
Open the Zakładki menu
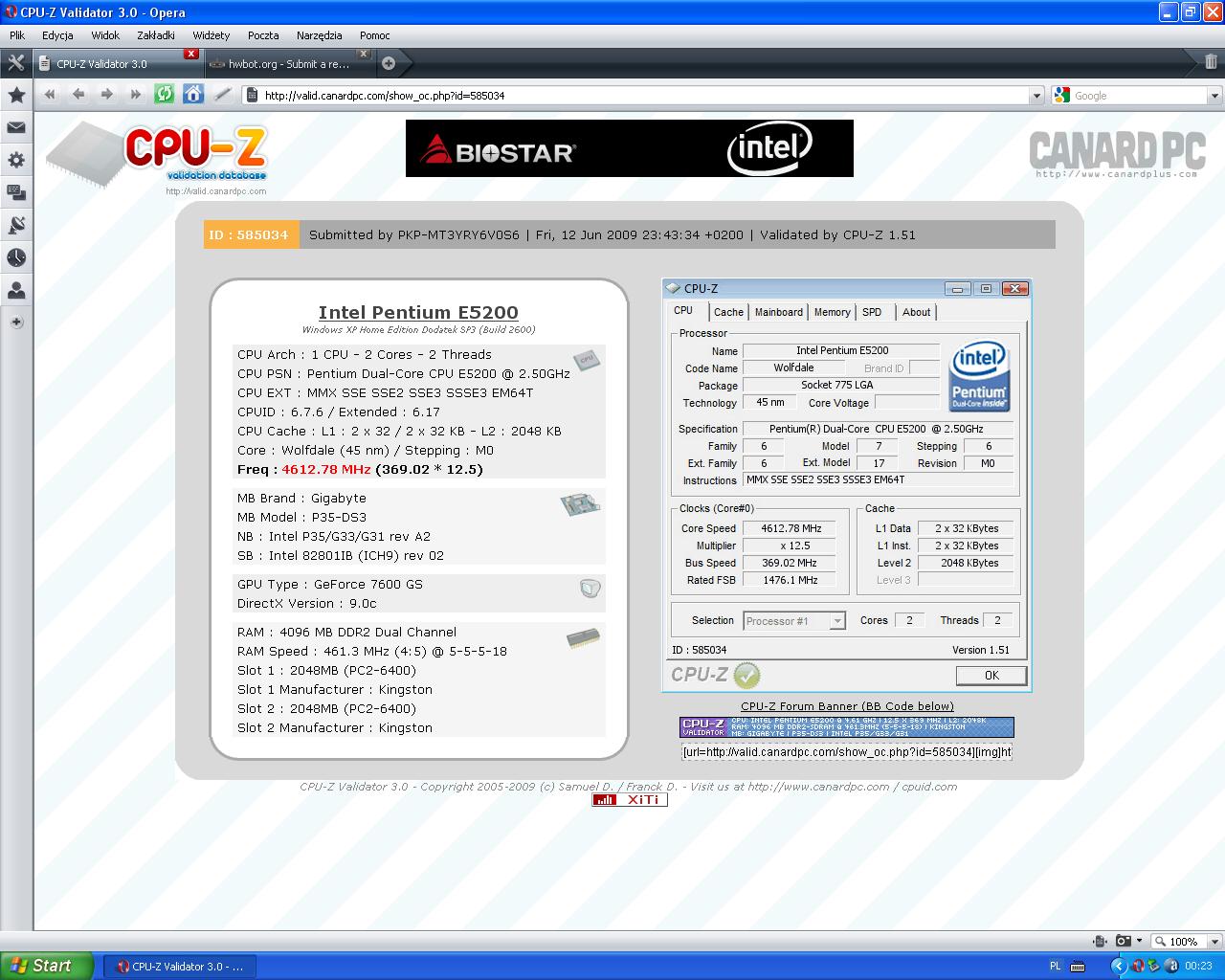pos(156,35)
